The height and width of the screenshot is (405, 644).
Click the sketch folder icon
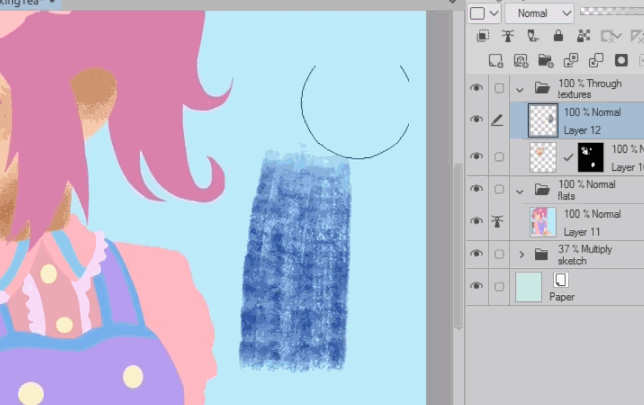541,254
